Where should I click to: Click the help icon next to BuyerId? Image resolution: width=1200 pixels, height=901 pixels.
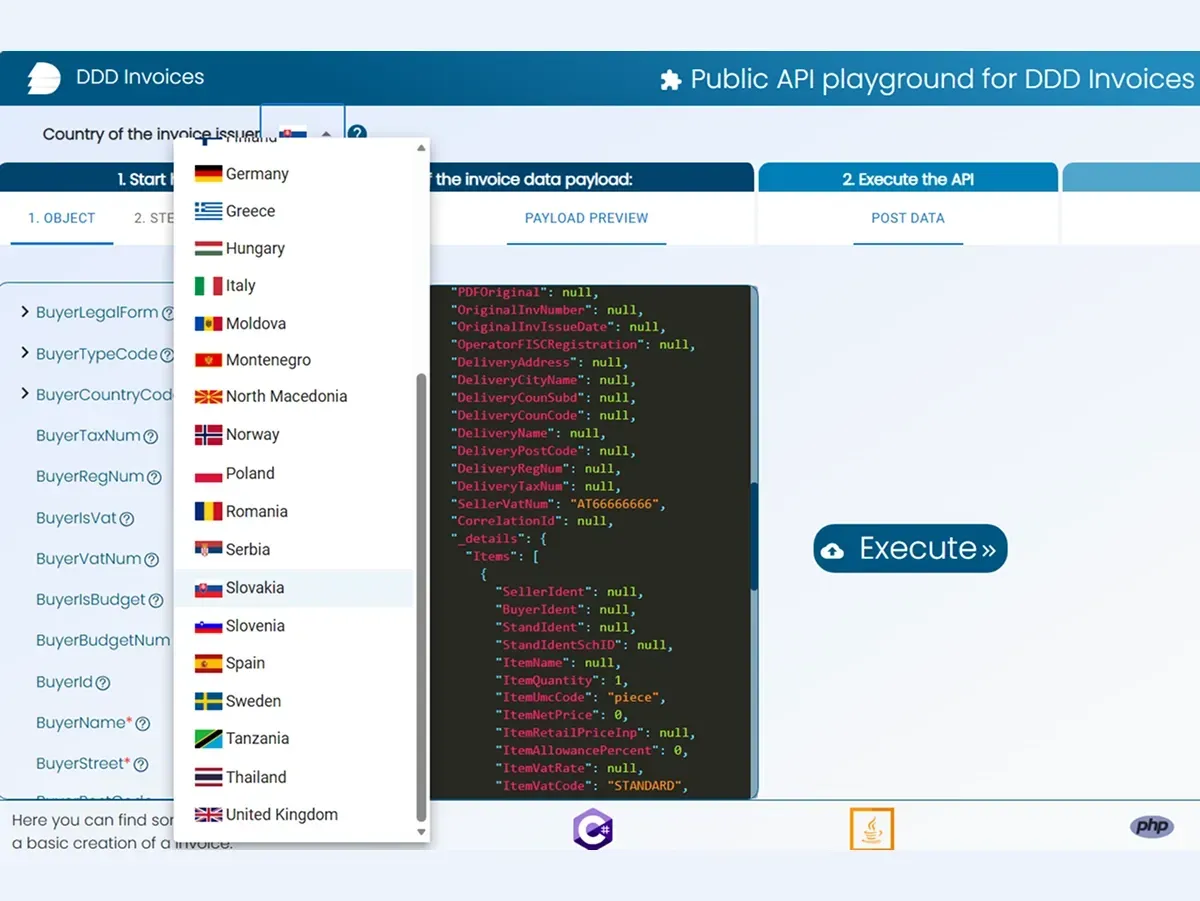coord(103,683)
